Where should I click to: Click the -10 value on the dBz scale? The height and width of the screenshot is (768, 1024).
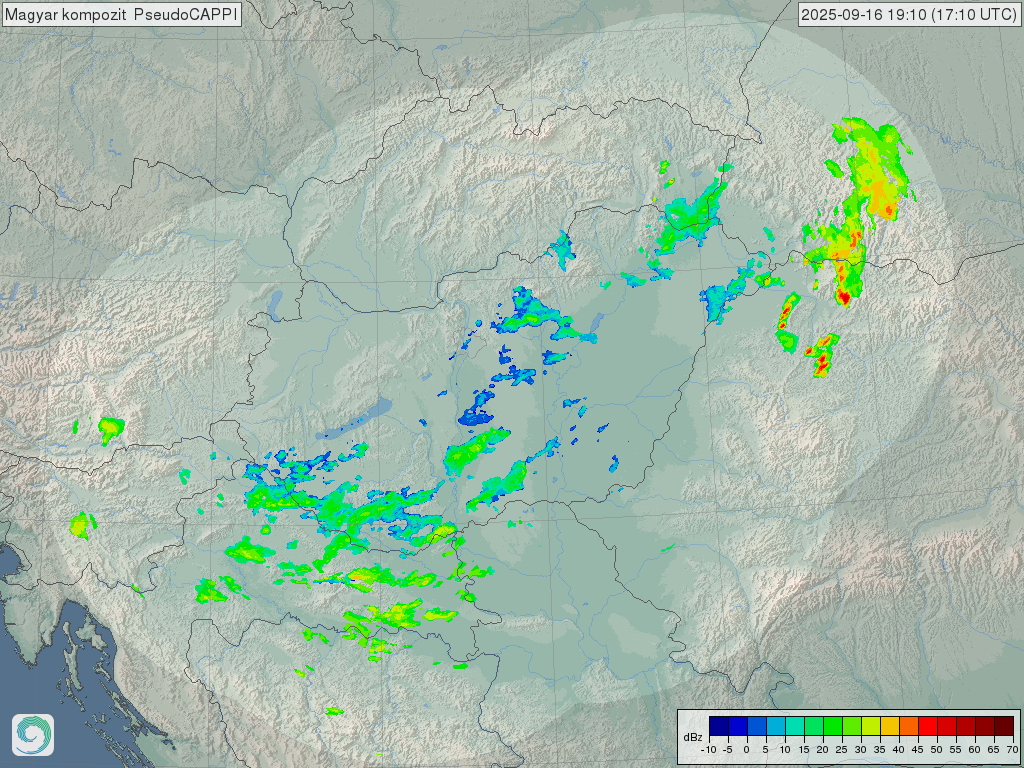point(709,750)
